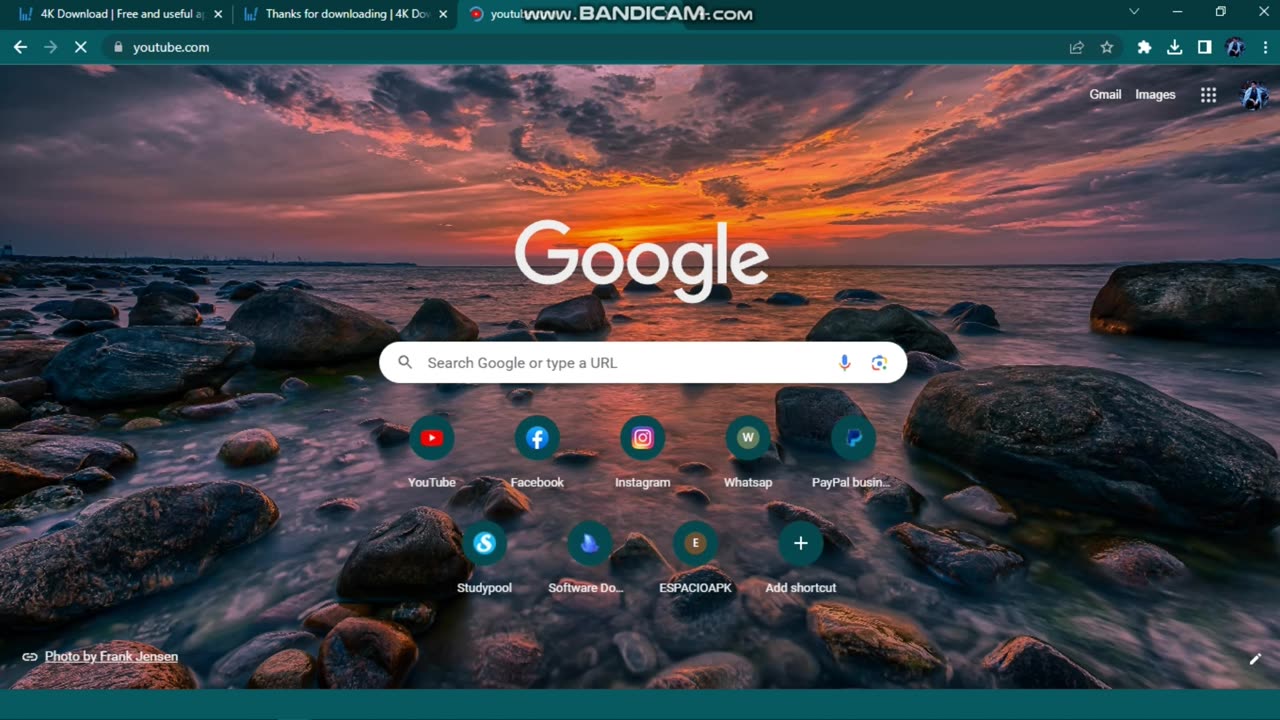Click the magnifier icon in search box
The image size is (1280, 720).
coord(405,362)
